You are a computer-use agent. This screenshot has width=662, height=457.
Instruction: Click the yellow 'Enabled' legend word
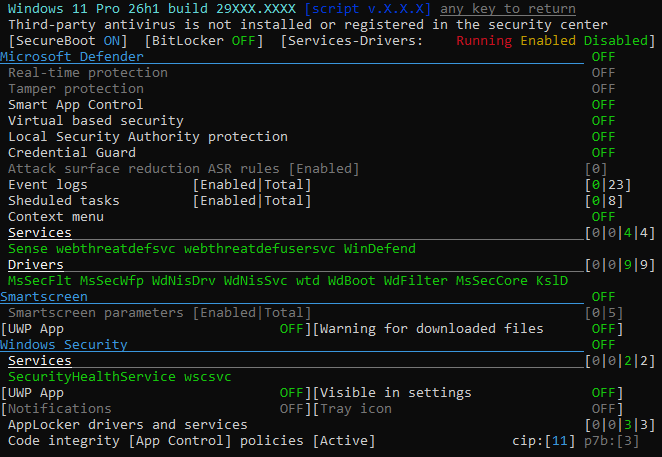(x=548, y=41)
